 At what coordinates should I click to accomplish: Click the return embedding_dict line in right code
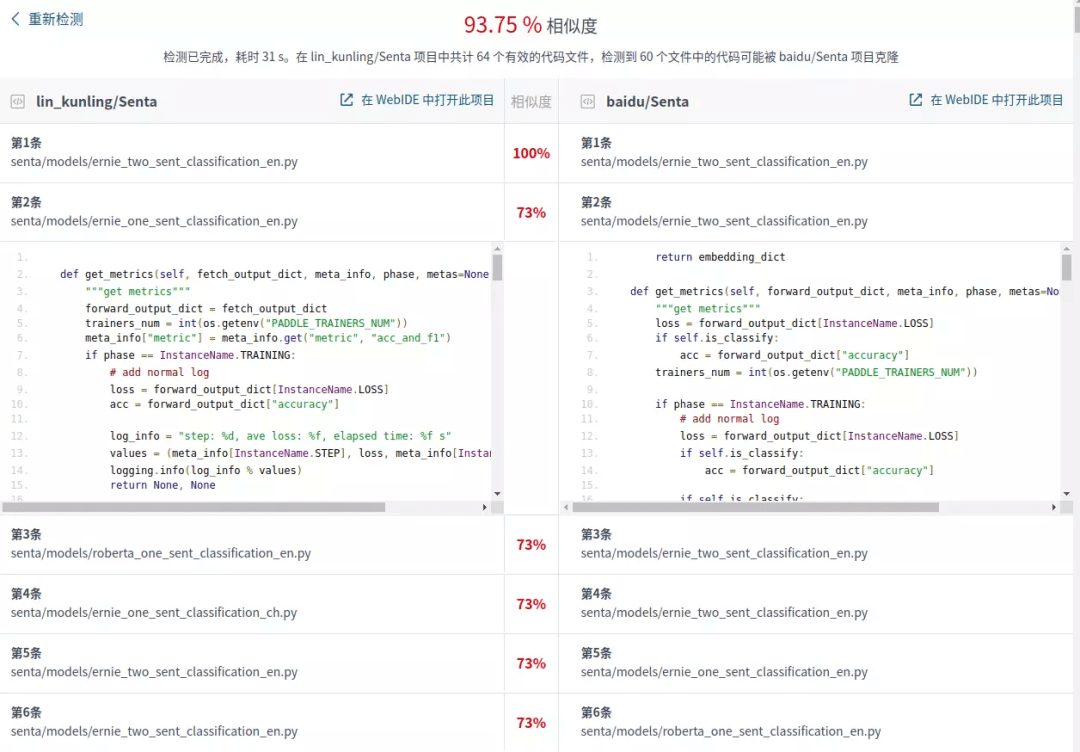click(720, 257)
